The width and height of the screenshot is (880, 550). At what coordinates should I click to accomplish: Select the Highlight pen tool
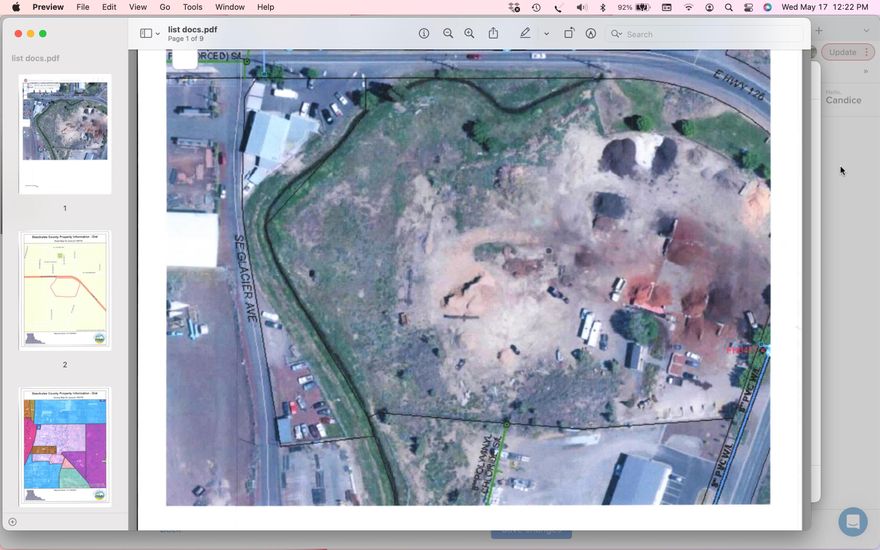click(x=525, y=34)
